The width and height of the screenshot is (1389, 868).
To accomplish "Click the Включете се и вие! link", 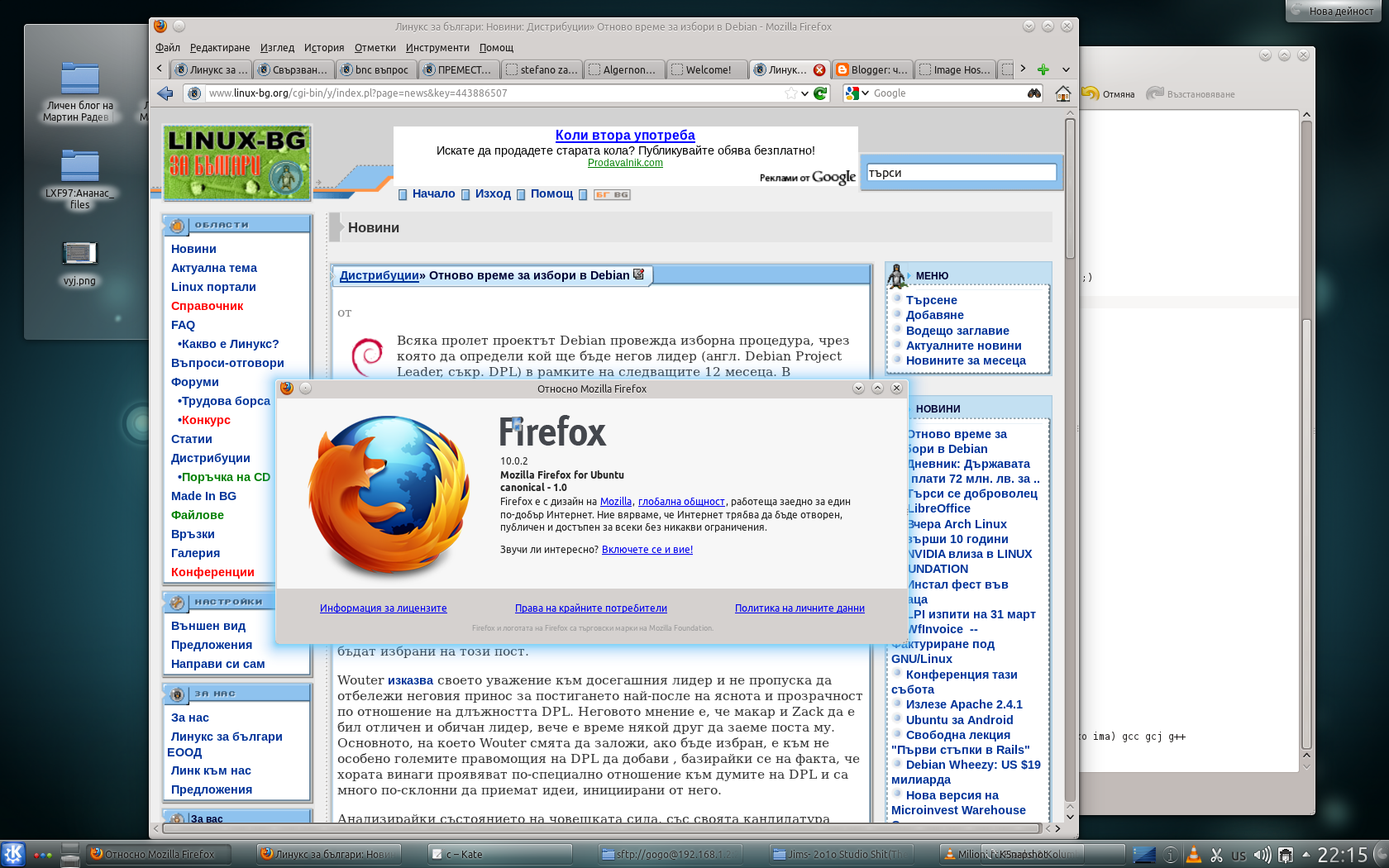I will tap(647, 550).
